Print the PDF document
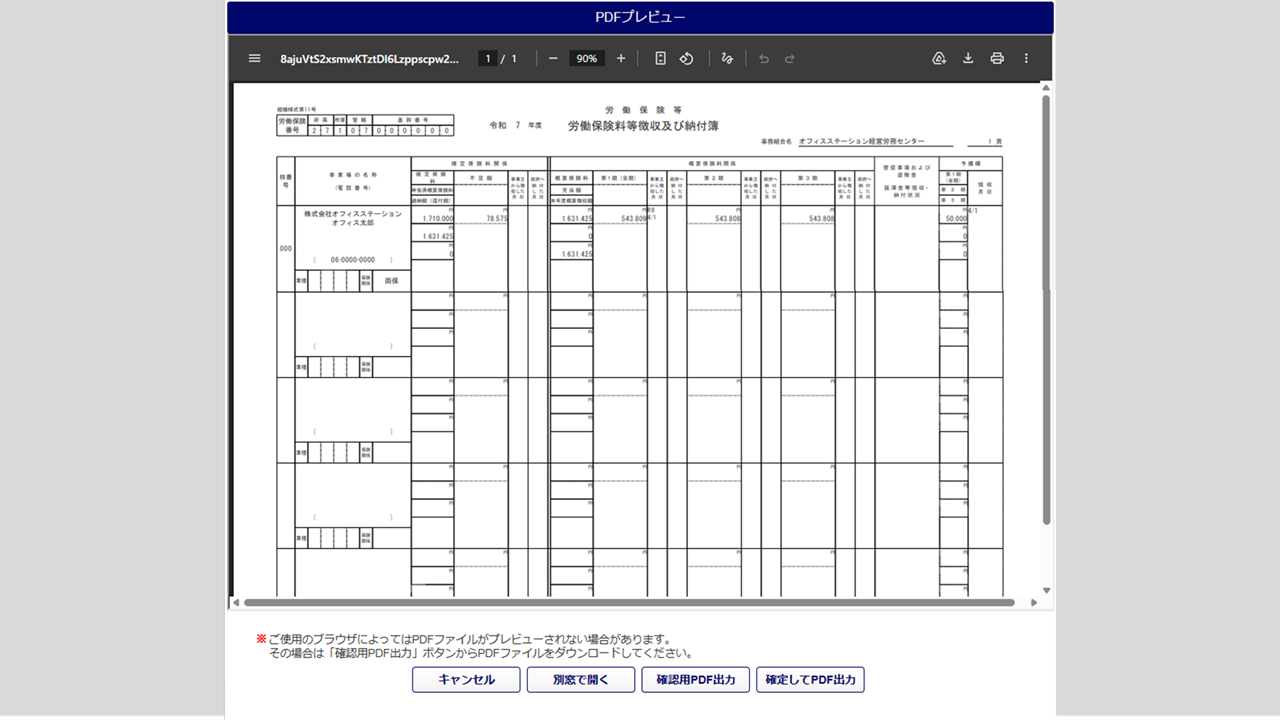1280x720 pixels. (997, 59)
